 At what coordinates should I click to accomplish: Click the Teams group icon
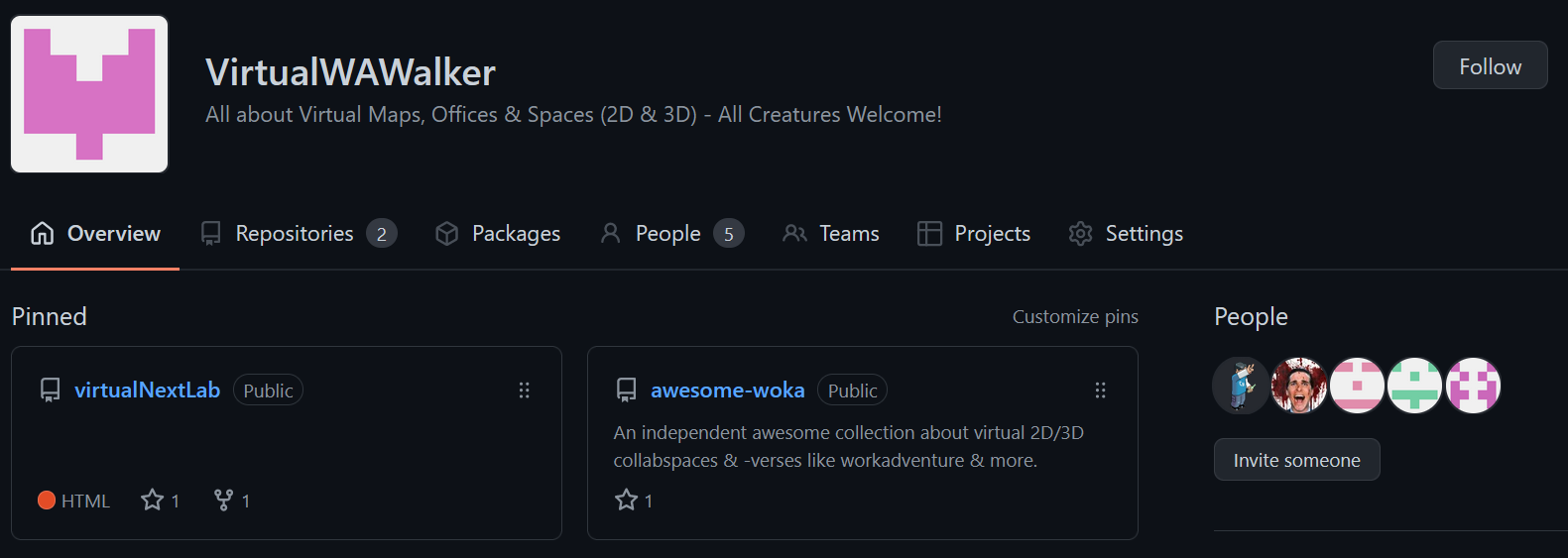tap(794, 234)
